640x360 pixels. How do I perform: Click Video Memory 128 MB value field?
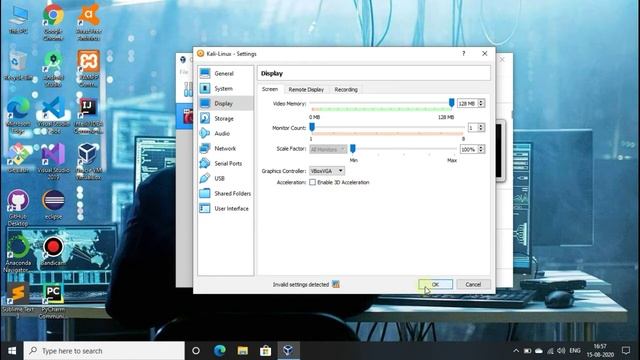(x=467, y=104)
